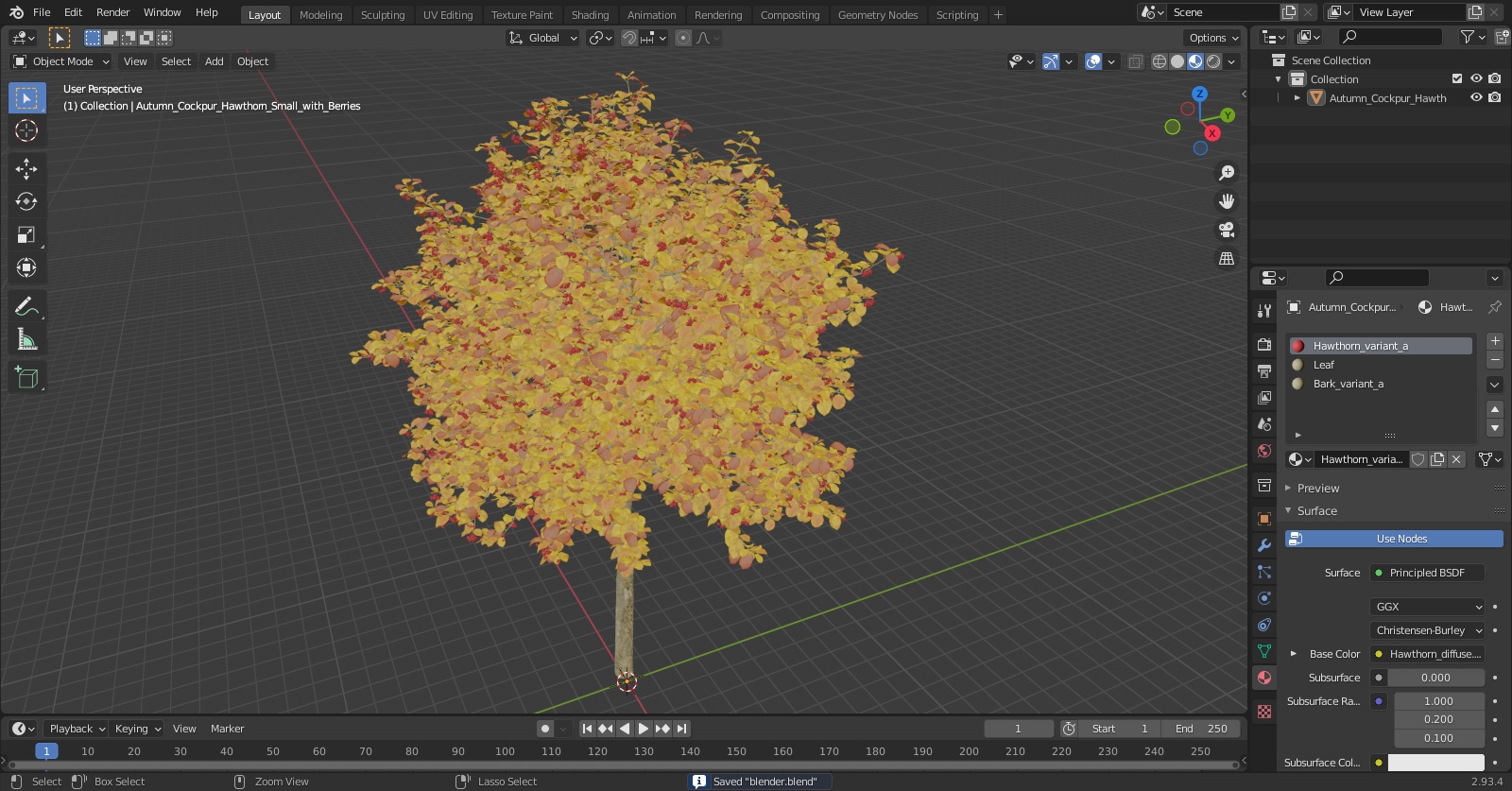
Task: Open GGX distribution dropdown
Action: pos(1428,607)
